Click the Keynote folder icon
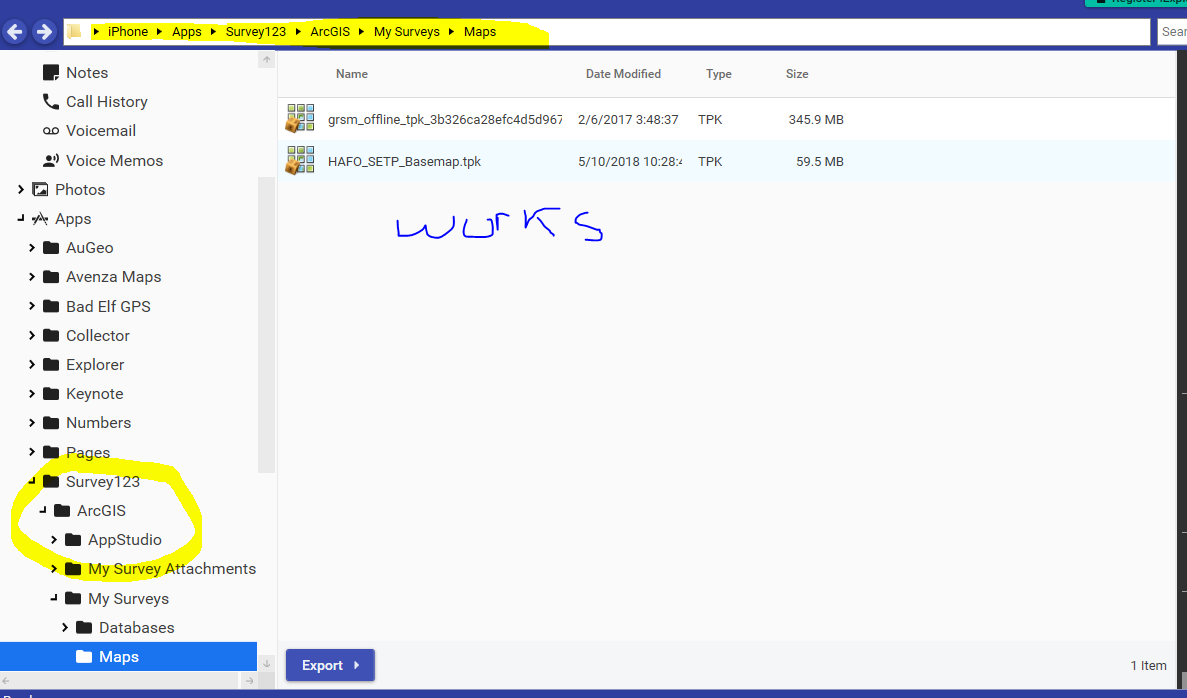This screenshot has height=698, width=1187. [51, 394]
